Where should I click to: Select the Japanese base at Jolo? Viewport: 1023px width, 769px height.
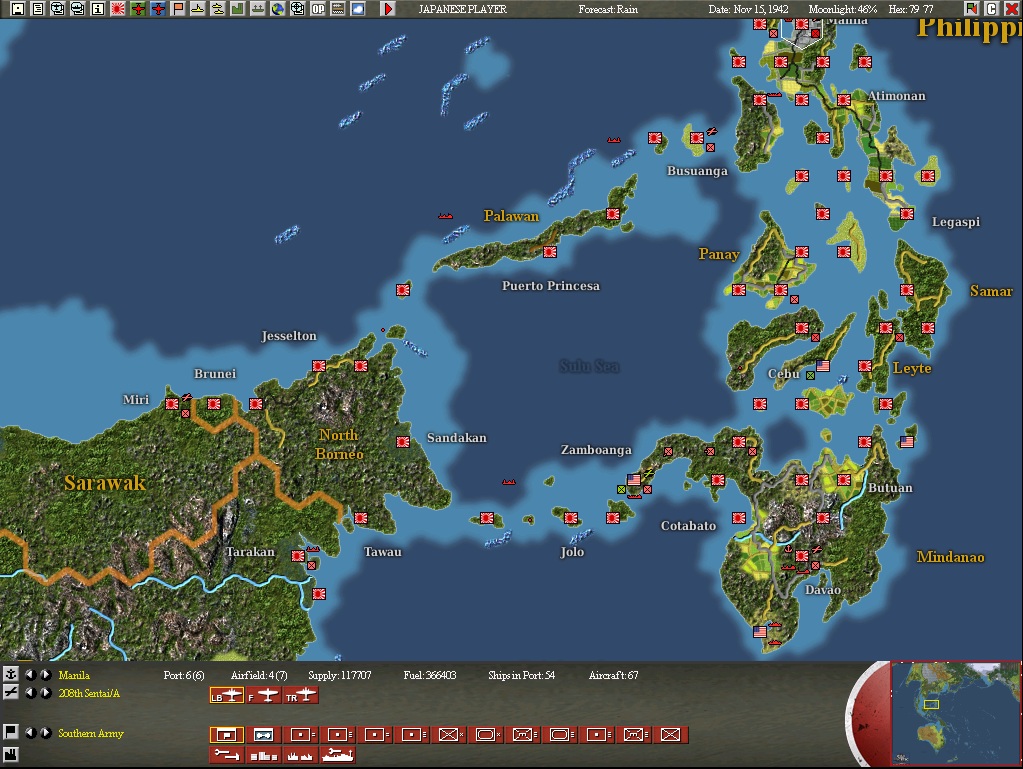tap(571, 518)
